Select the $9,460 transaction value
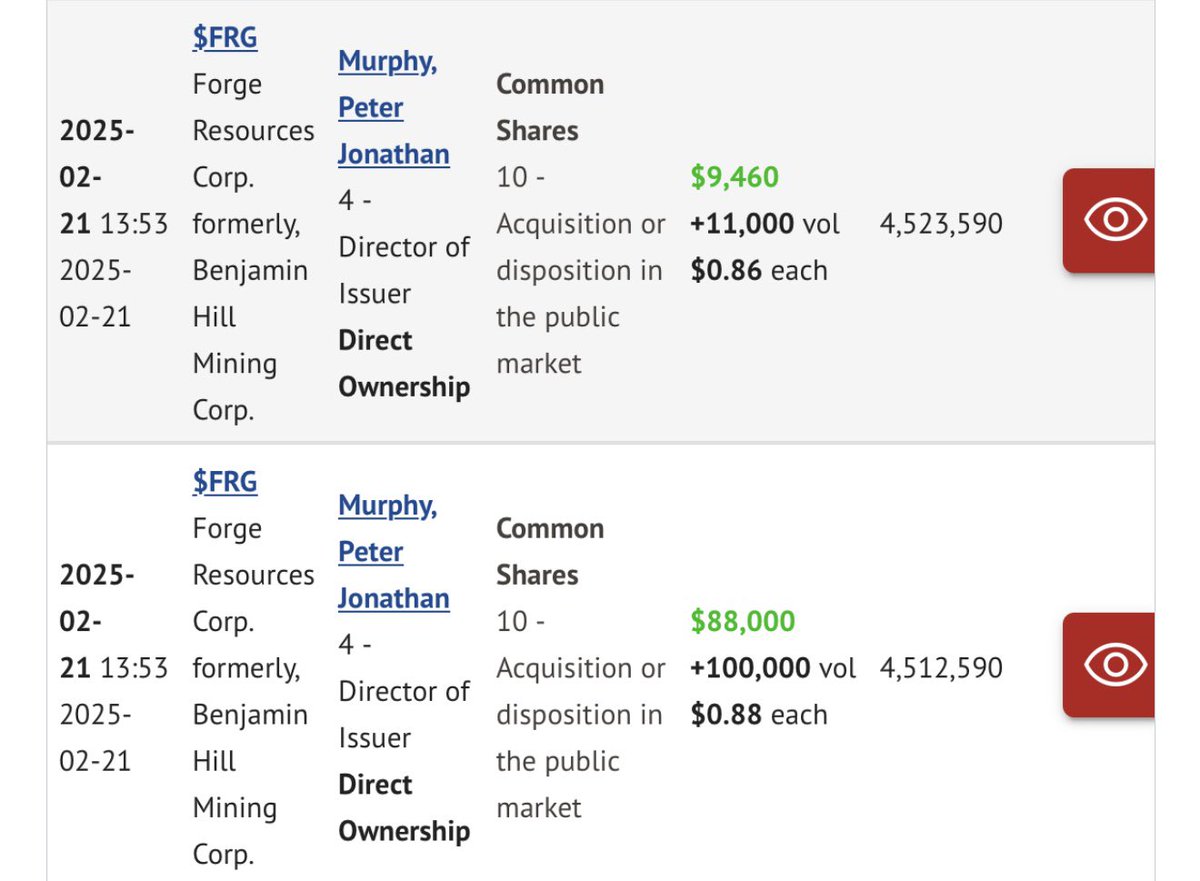1200x881 pixels. click(735, 177)
